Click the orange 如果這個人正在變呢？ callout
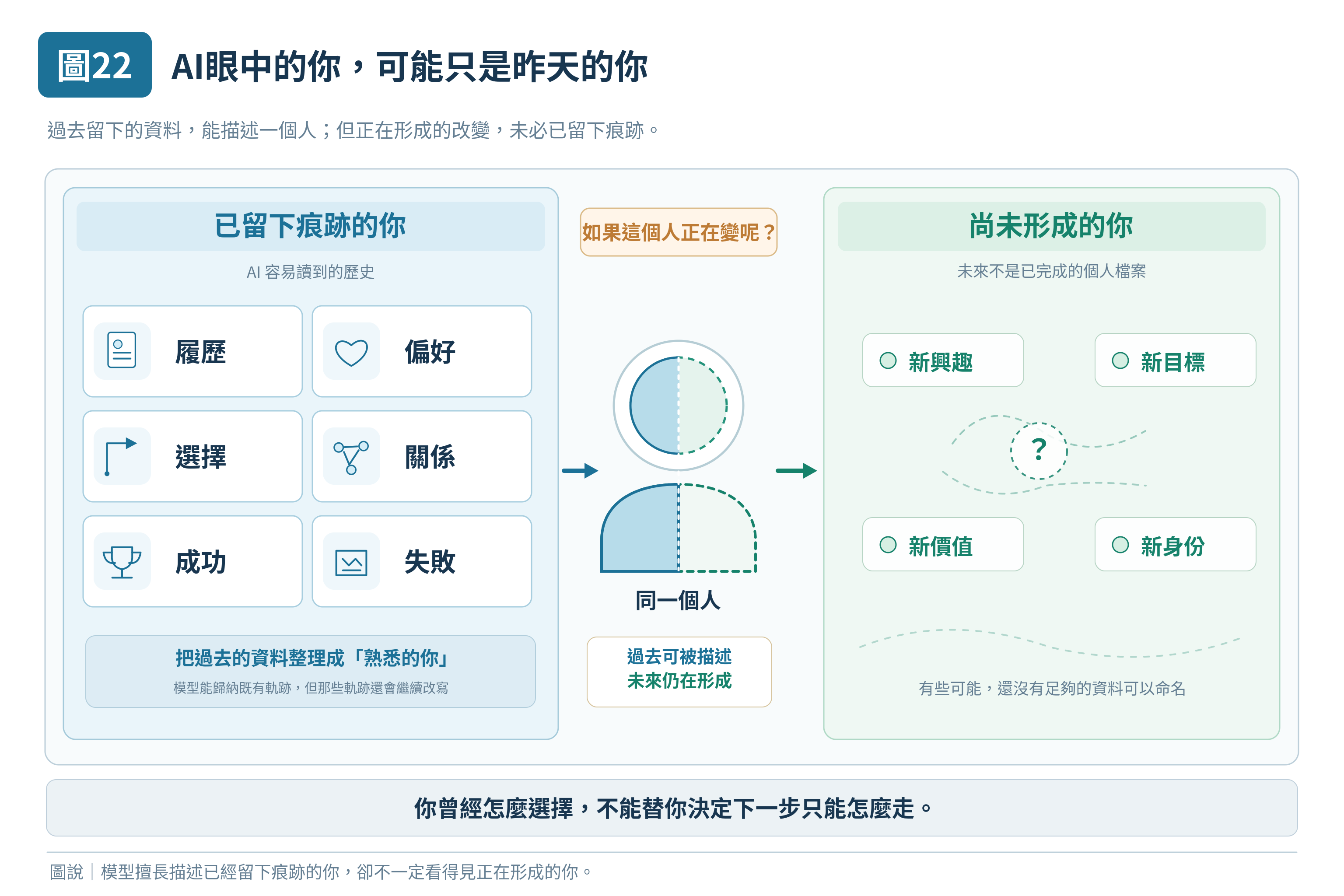Screen dimensions: 1344x896 [678, 232]
